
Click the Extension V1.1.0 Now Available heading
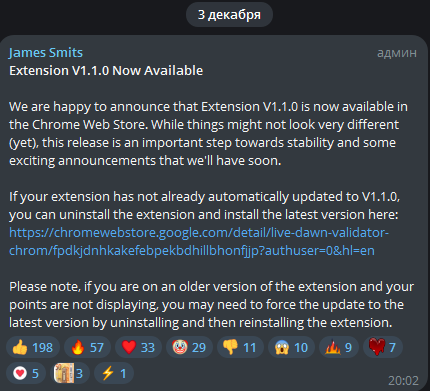coord(106,71)
